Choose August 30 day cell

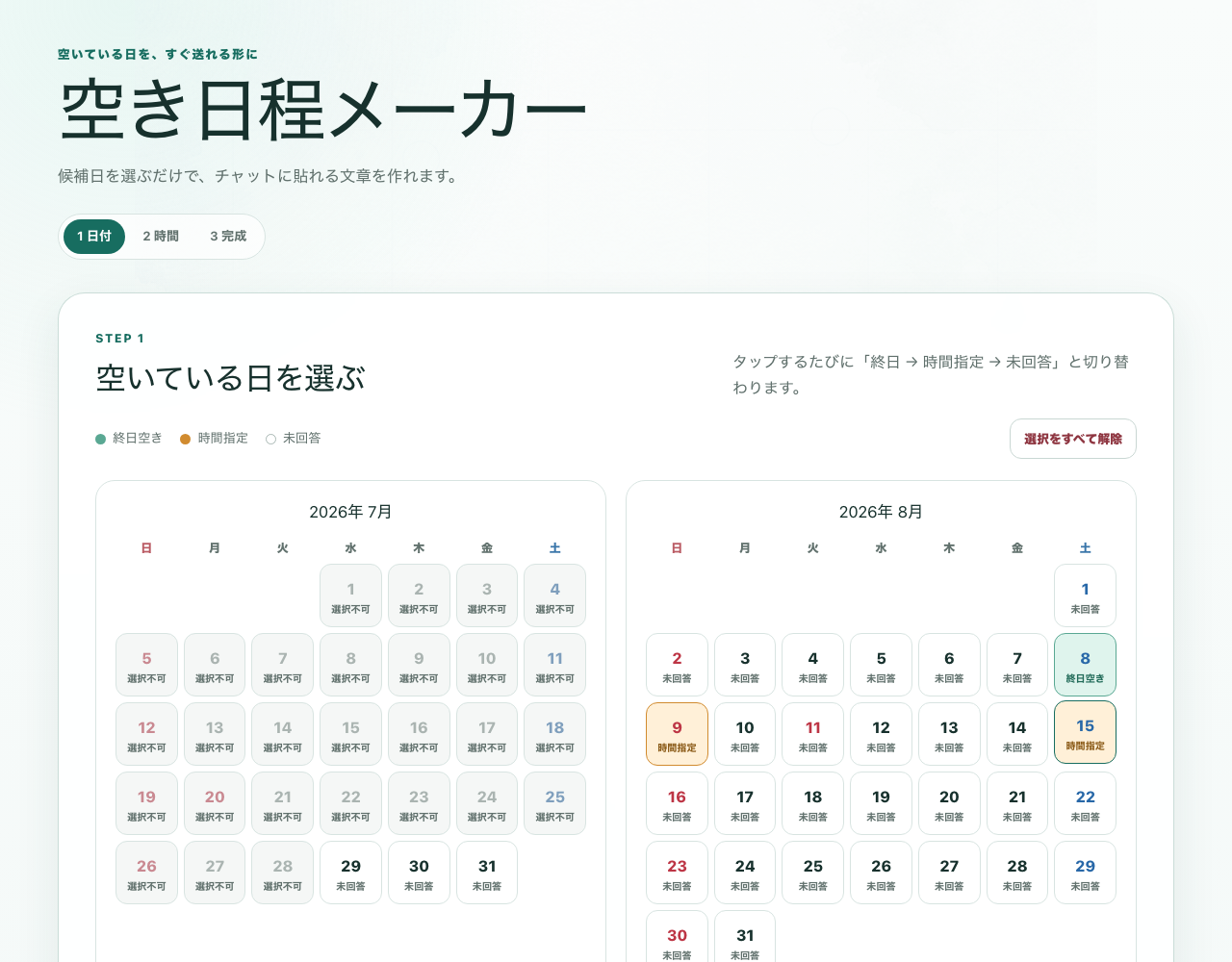tap(677, 937)
